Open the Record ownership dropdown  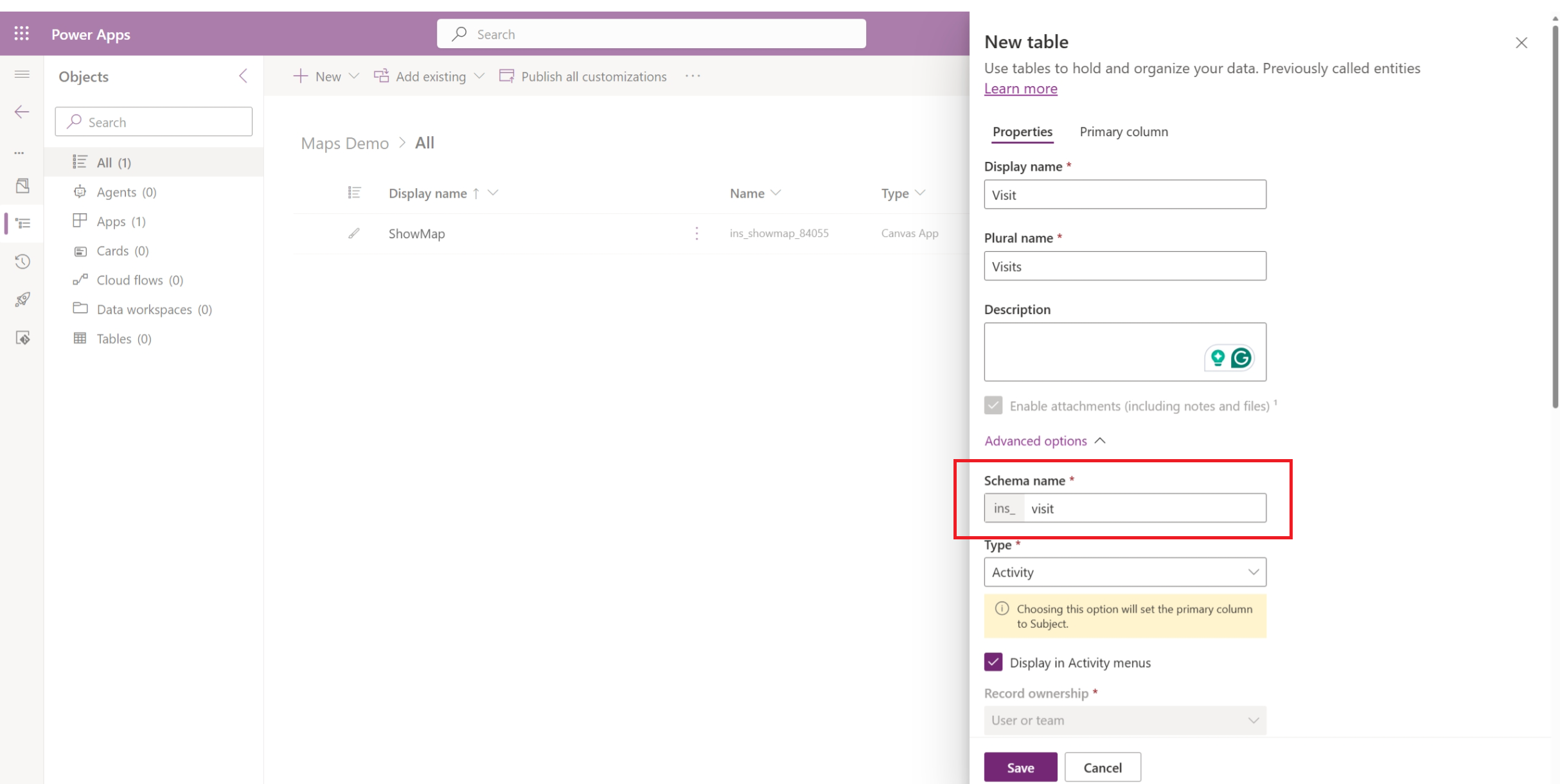point(1125,720)
